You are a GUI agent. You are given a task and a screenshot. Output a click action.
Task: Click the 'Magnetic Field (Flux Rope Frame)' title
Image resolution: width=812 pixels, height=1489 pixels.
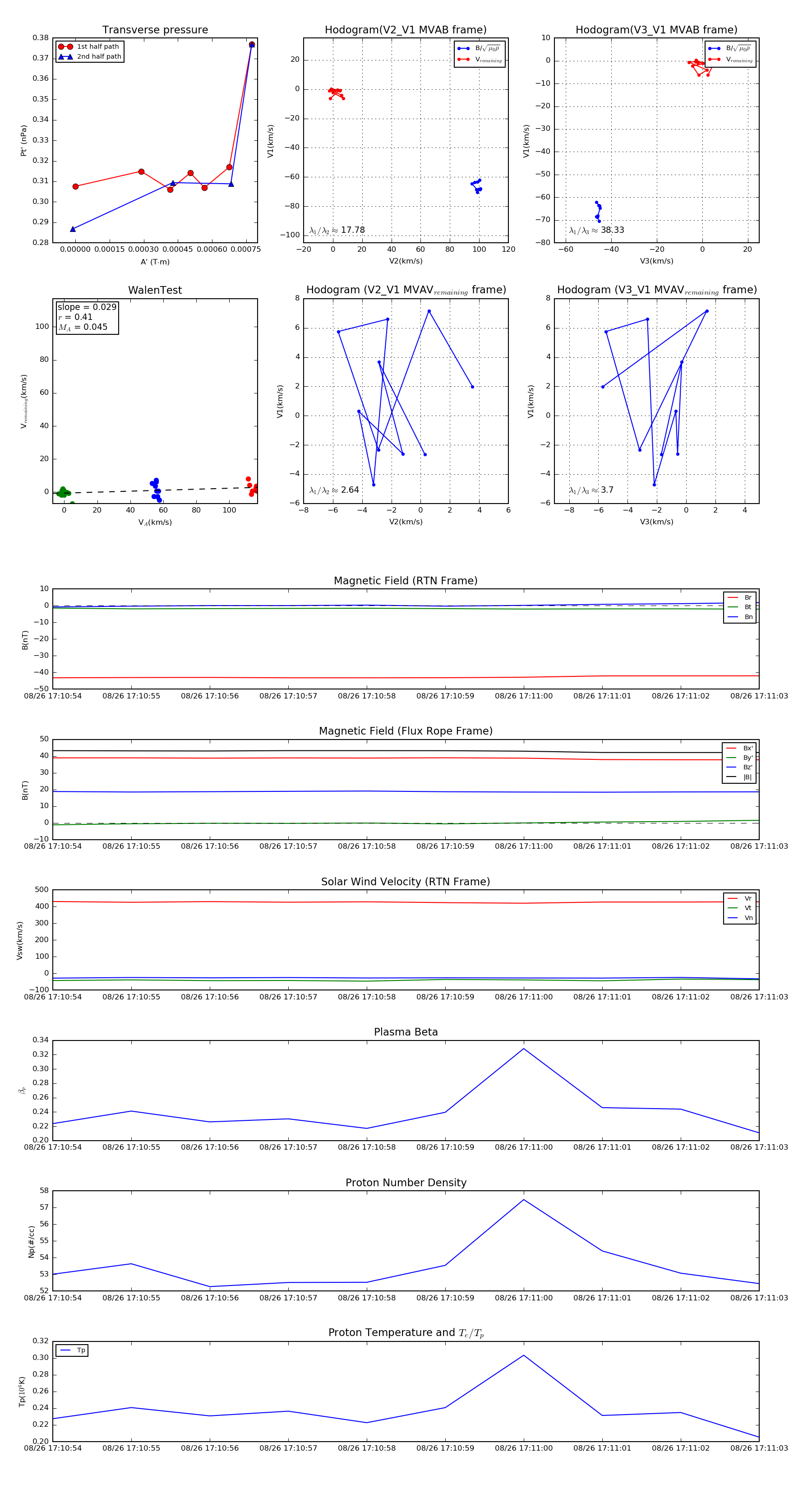click(x=406, y=731)
